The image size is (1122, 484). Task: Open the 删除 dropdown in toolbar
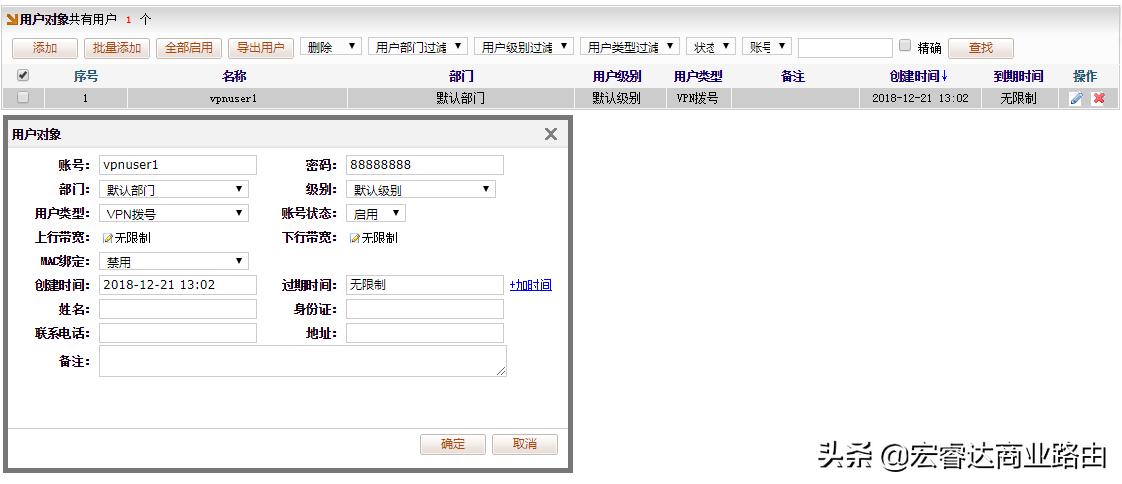coord(331,47)
